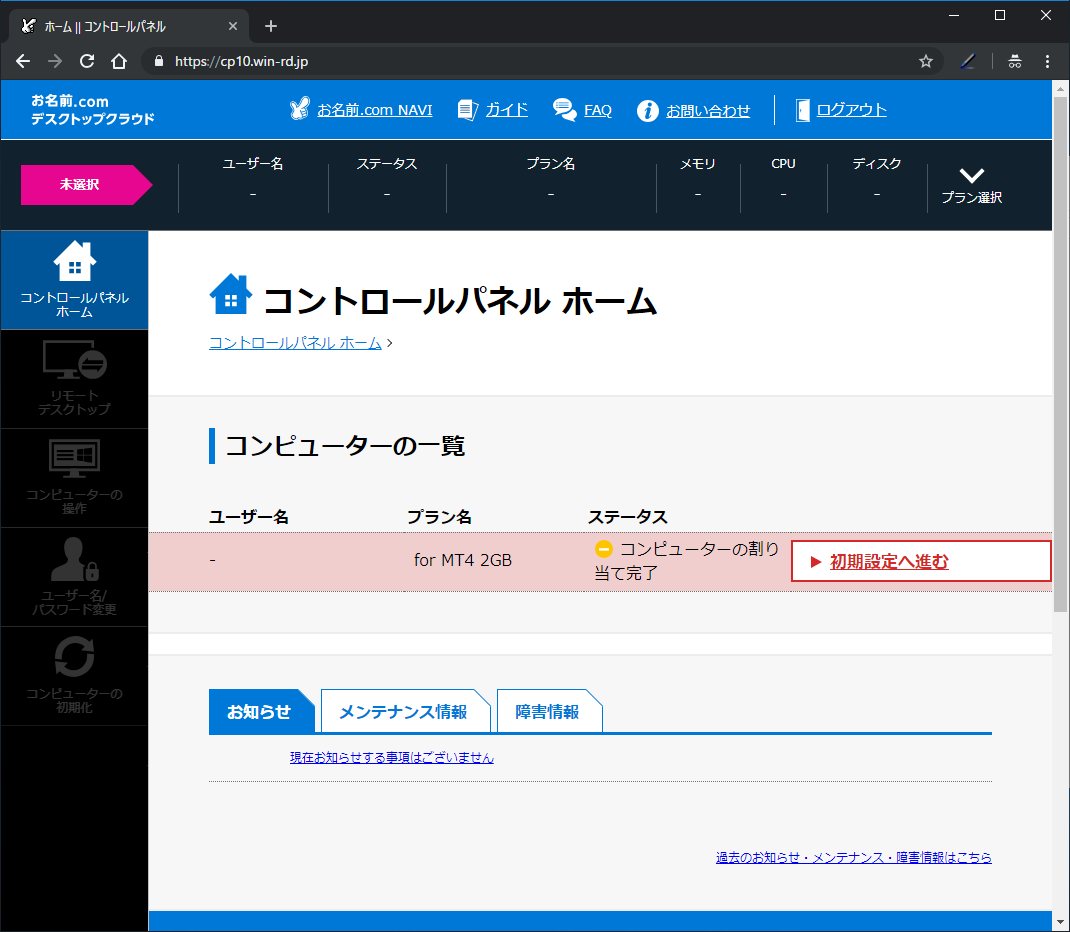Open the 過去のお知らせ・メンテナンス・障害情報はこちら link
This screenshot has width=1070, height=932.
pyautogui.click(x=854, y=857)
